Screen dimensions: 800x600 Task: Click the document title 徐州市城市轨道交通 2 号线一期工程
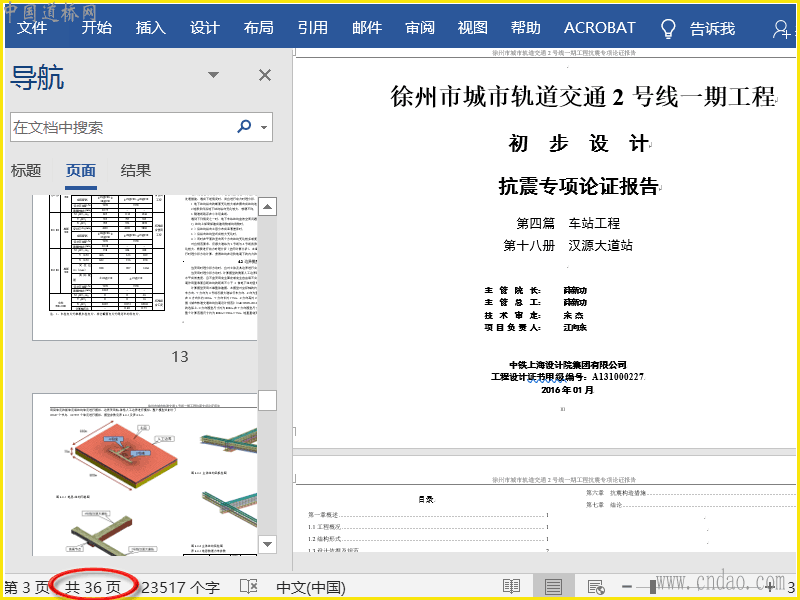click(583, 96)
